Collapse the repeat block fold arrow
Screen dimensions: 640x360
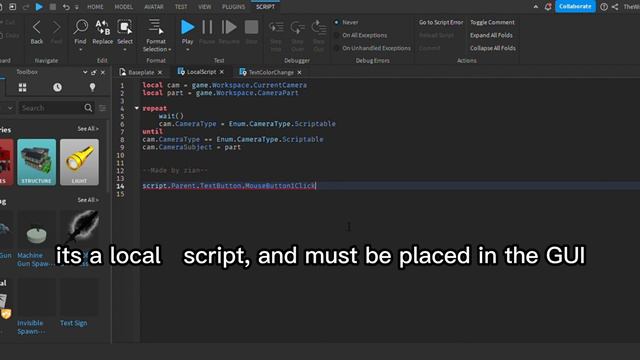coord(137,108)
